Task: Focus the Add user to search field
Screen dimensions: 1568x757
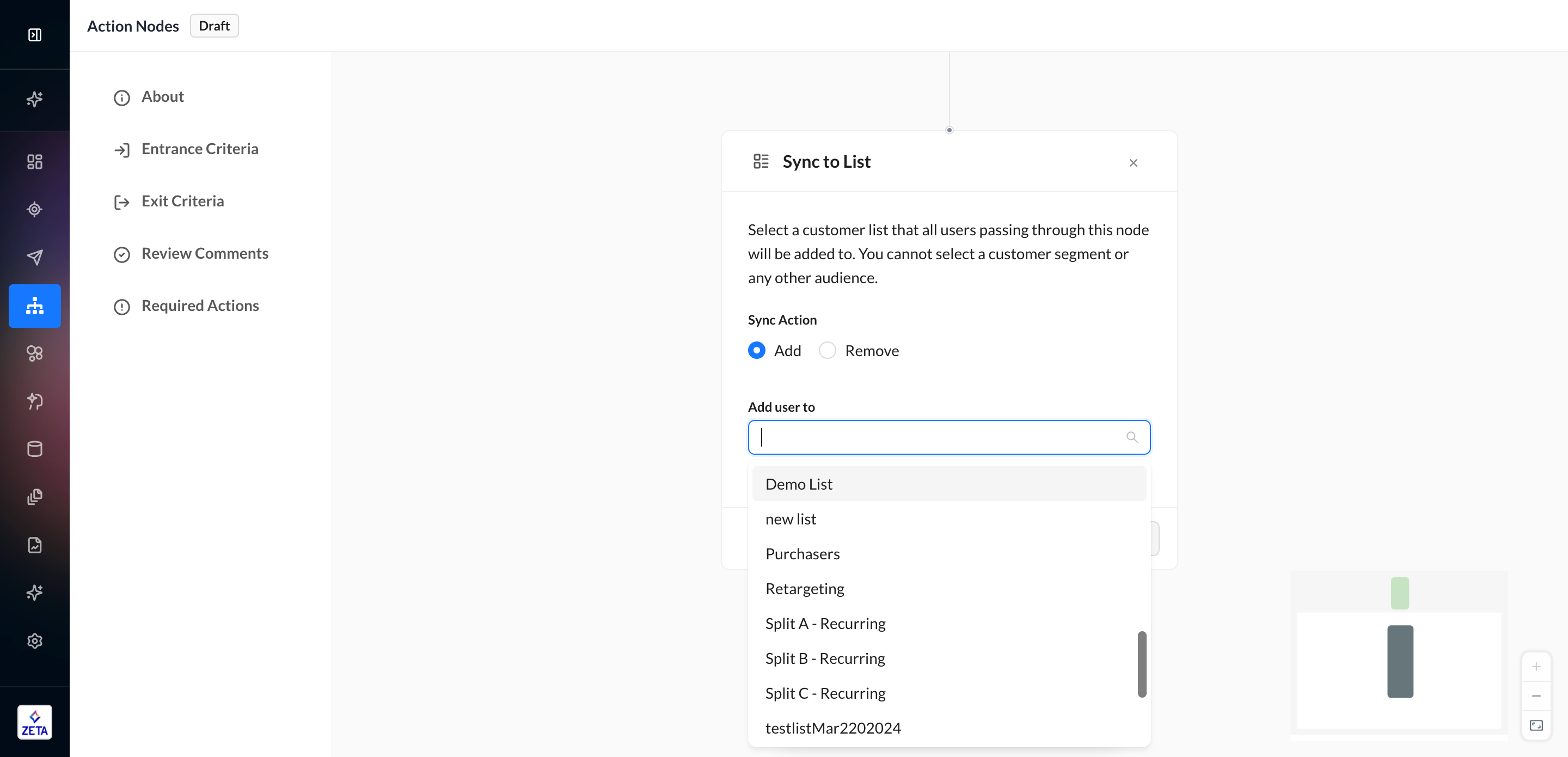Action: click(x=938, y=437)
